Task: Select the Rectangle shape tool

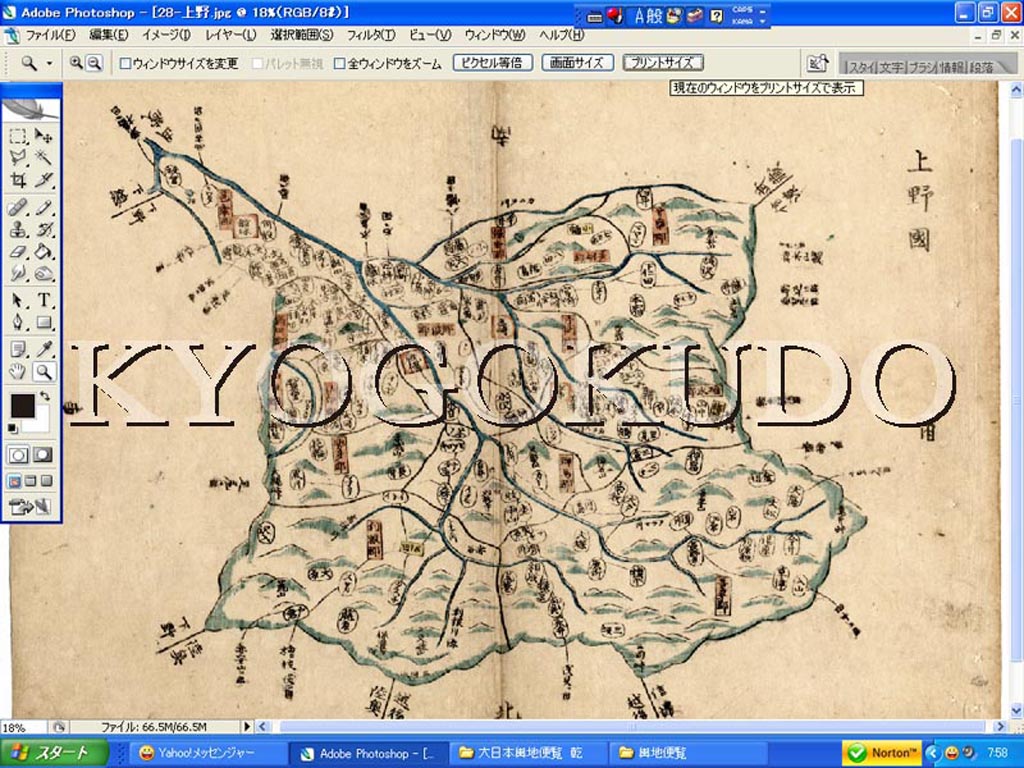Action: pyautogui.click(x=44, y=322)
